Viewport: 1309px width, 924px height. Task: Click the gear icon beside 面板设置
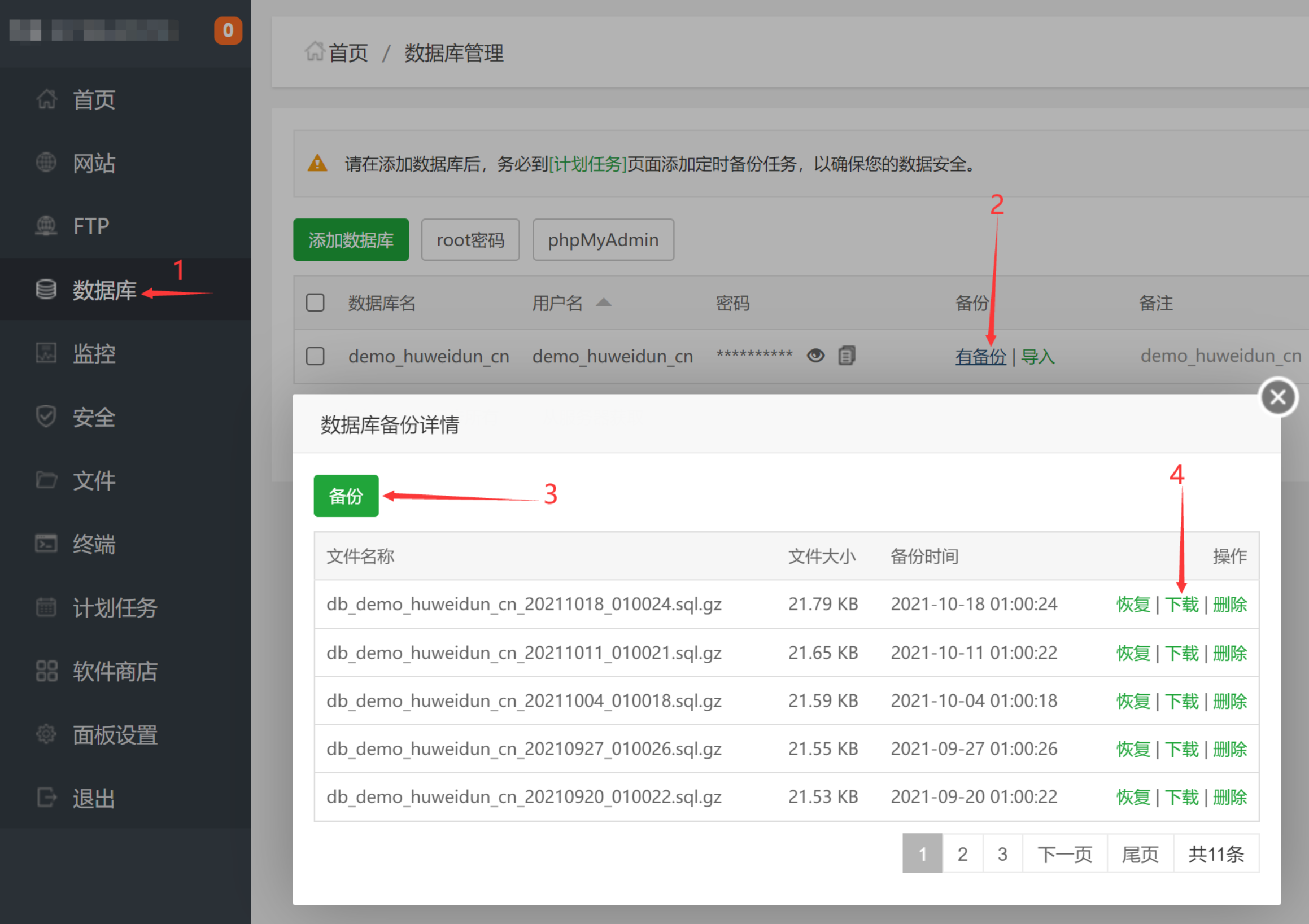pos(47,734)
